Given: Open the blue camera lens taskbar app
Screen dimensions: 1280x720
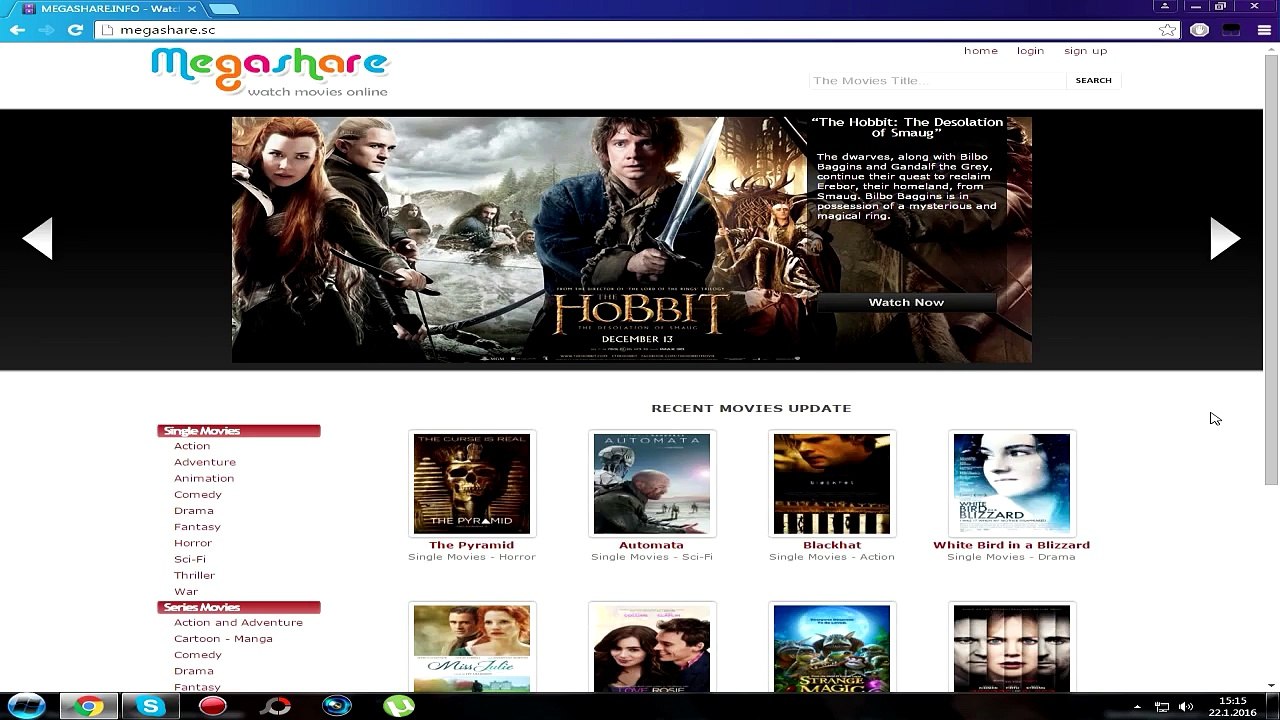Looking at the screenshot, I should (337, 706).
